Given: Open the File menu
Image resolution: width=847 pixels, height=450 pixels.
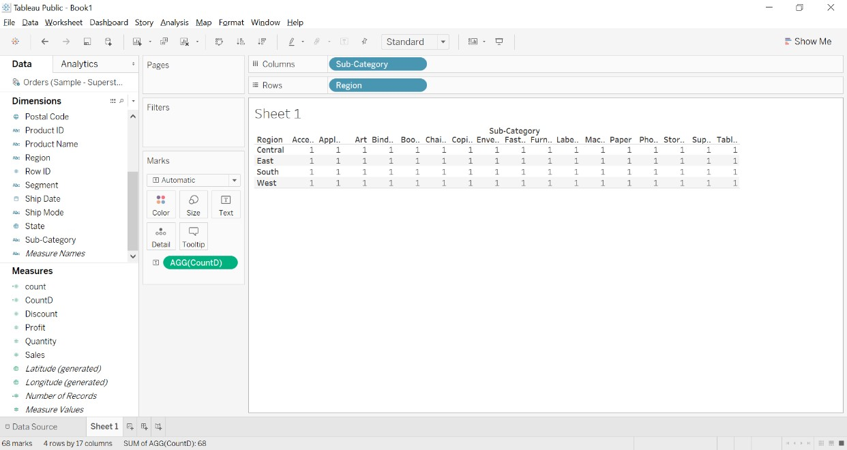Looking at the screenshot, I should [x=9, y=22].
